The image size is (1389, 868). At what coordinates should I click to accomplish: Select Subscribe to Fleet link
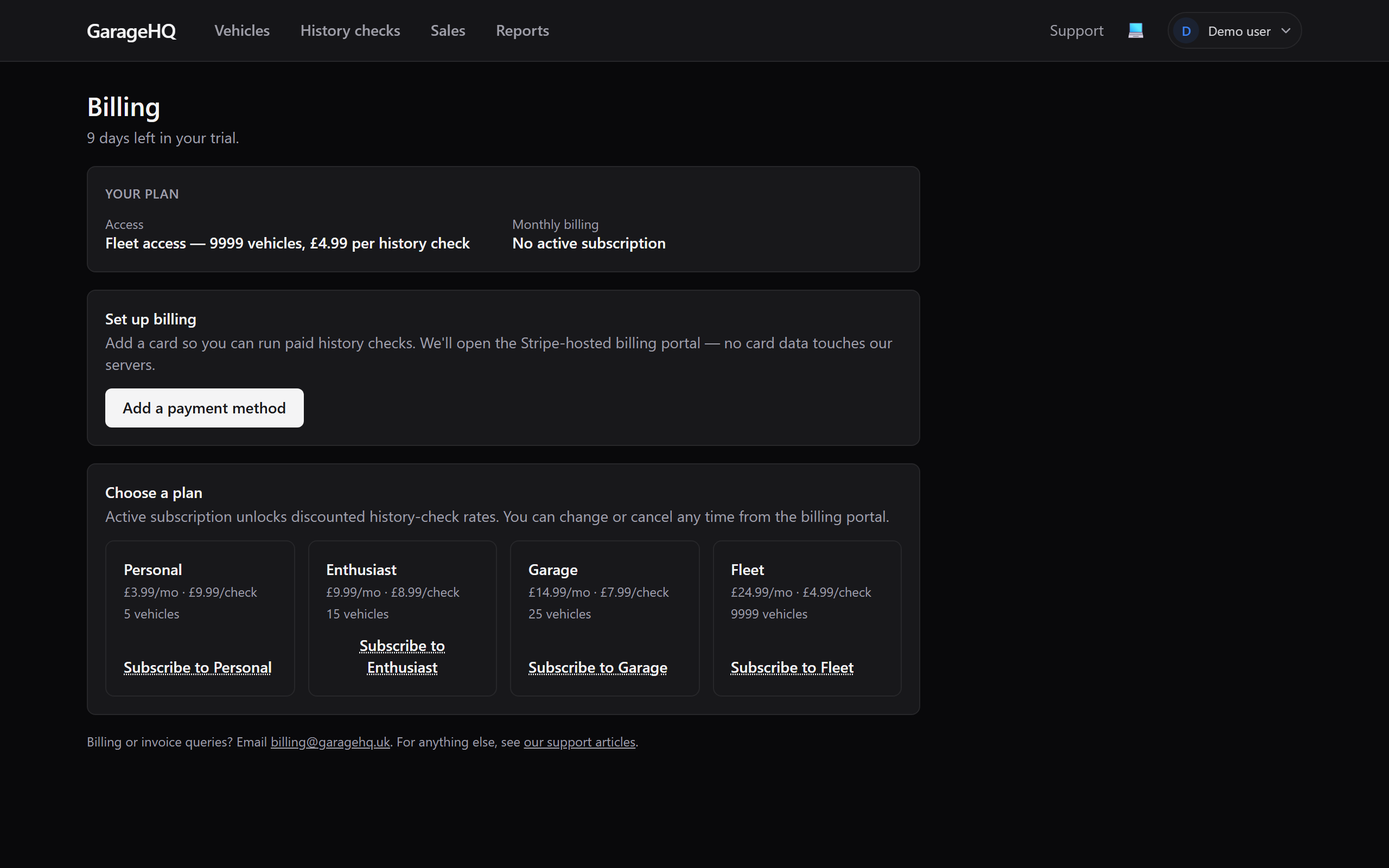point(792,667)
